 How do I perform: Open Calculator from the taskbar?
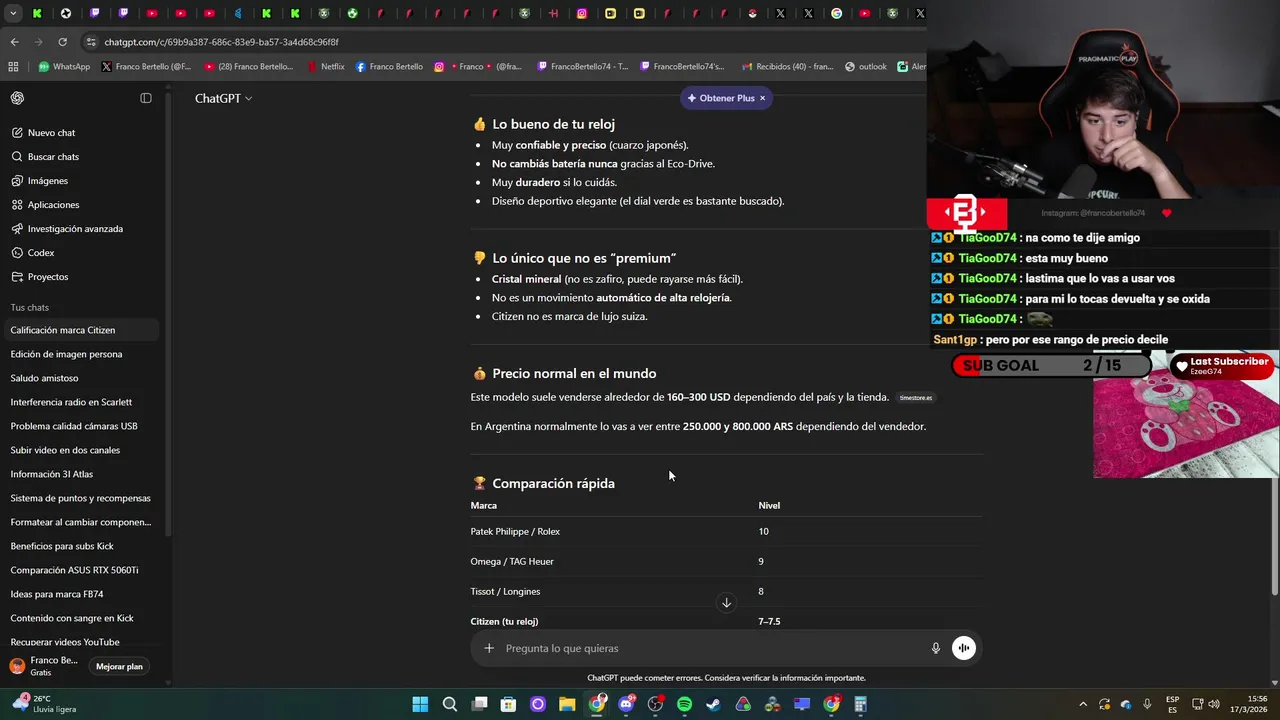(860, 704)
